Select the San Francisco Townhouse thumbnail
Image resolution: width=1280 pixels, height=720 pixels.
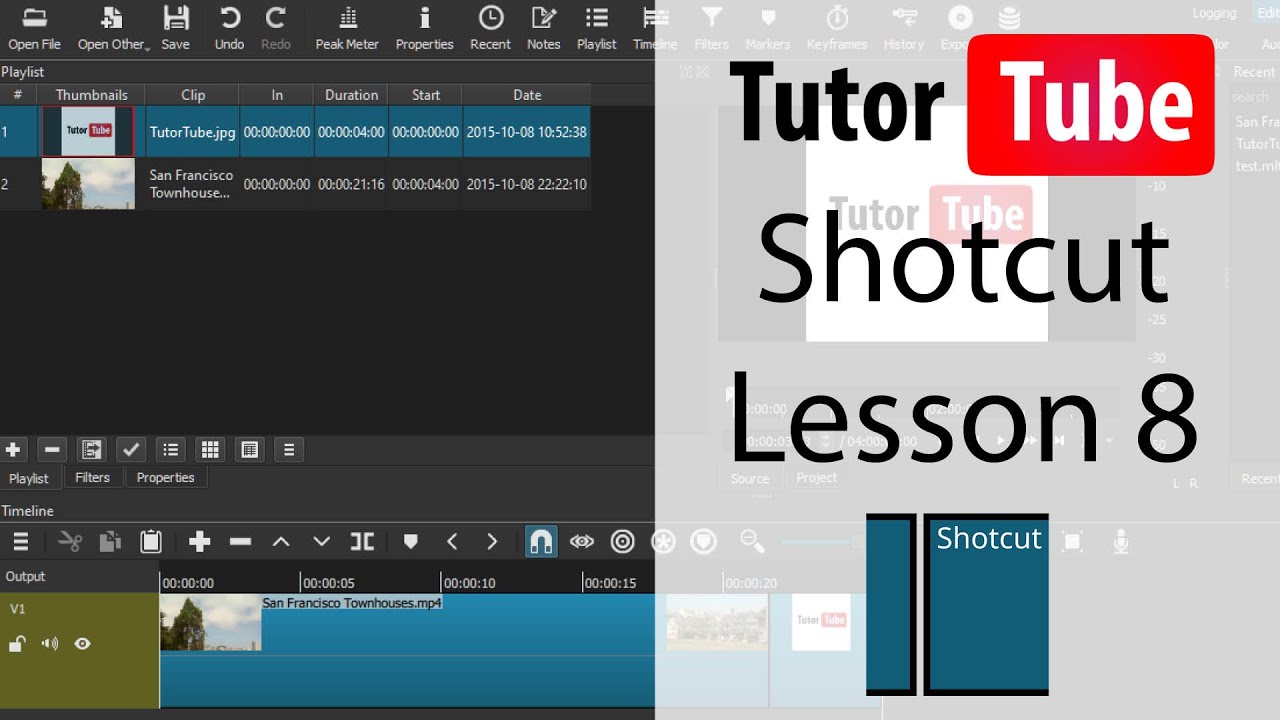[88, 184]
